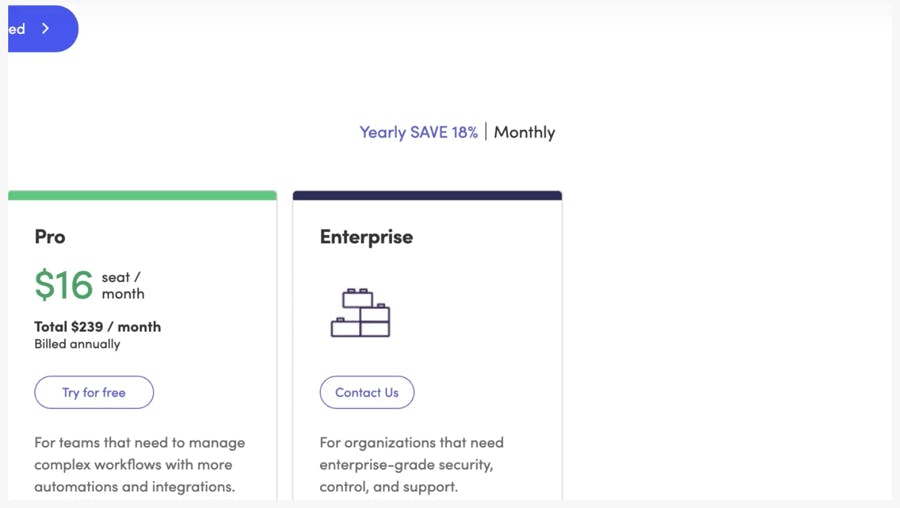Click the Billed annually note
Image resolution: width=900 pixels, height=508 pixels.
[x=77, y=344]
